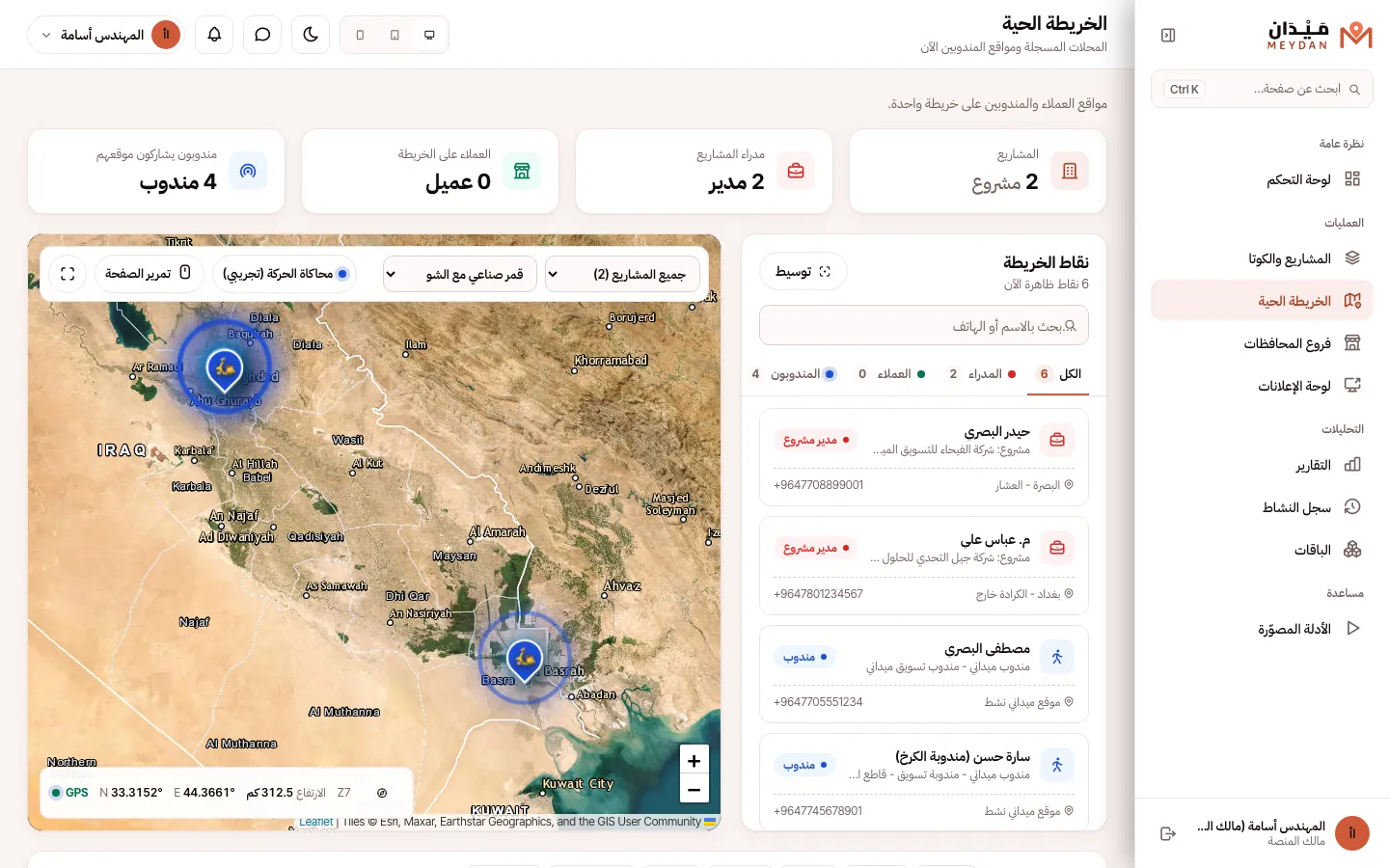This screenshot has width=1389, height=868.
Task: Click تمرير الصفحة scroll button
Action: click(x=149, y=274)
